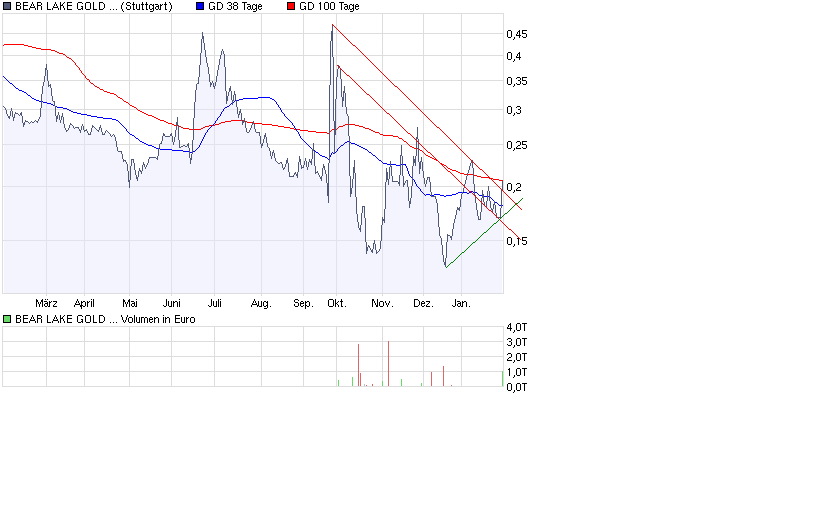Click the 'Okt.' axis label

[337, 303]
